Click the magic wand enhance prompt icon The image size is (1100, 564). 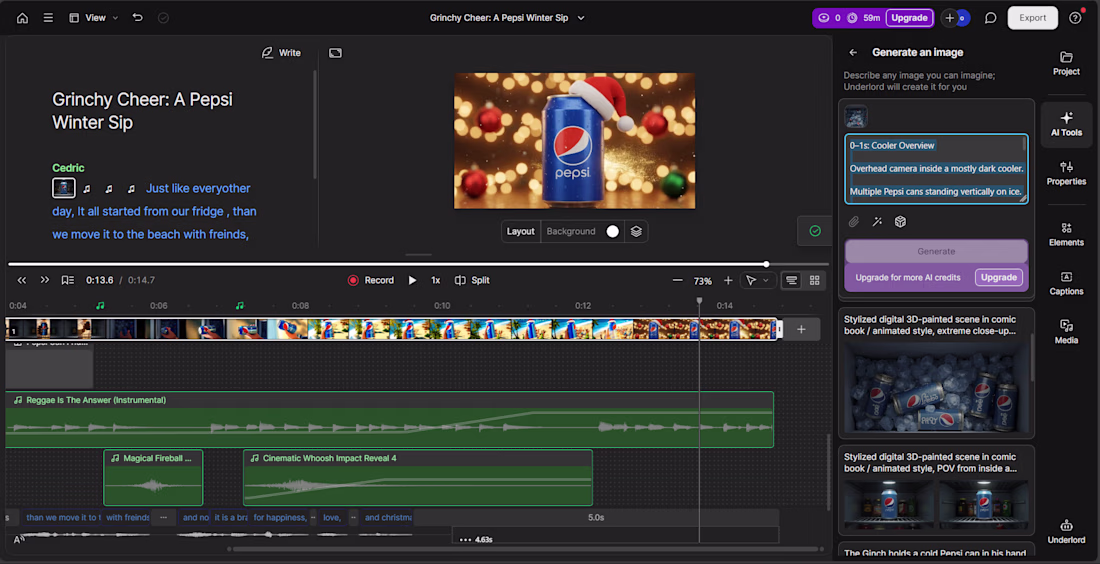point(877,222)
